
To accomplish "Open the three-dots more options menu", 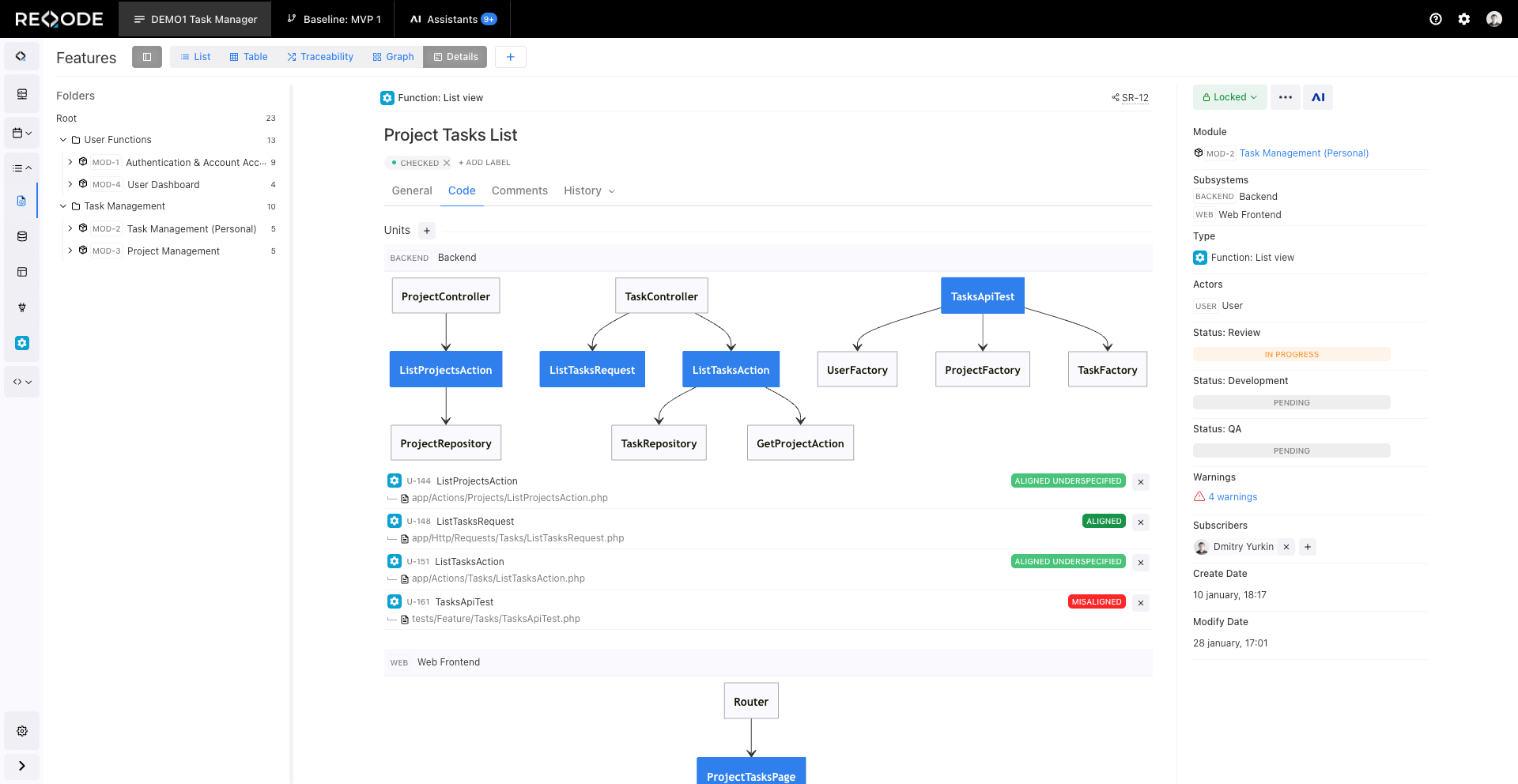I will pyautogui.click(x=1285, y=97).
